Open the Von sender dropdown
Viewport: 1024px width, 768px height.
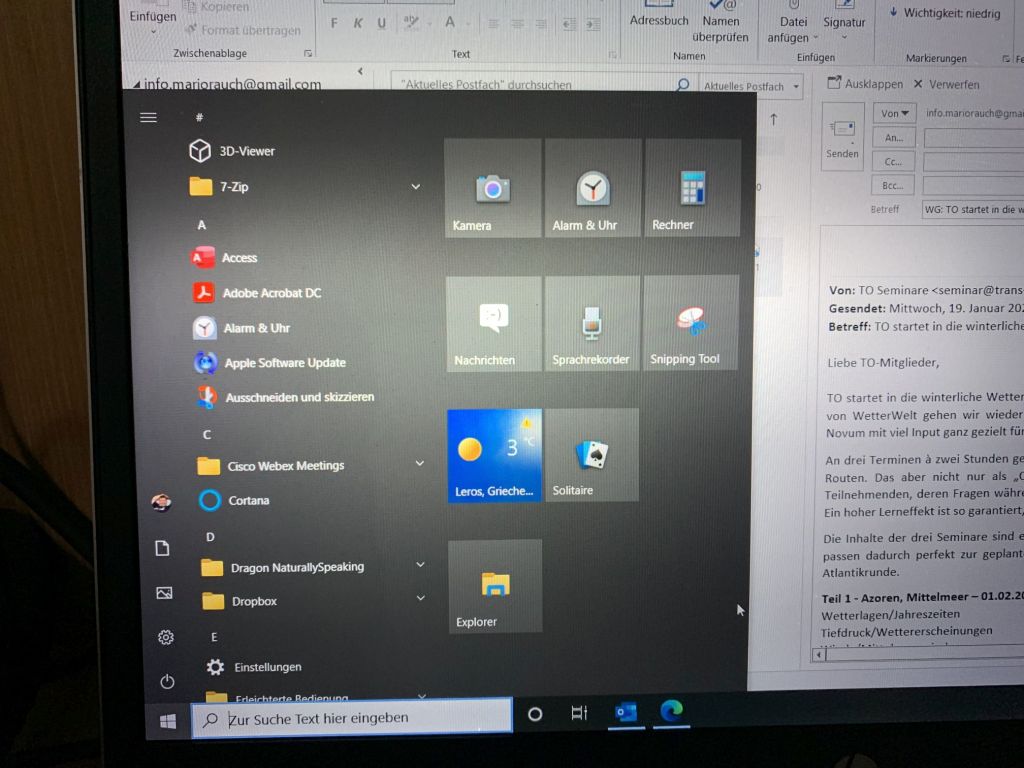(893, 114)
